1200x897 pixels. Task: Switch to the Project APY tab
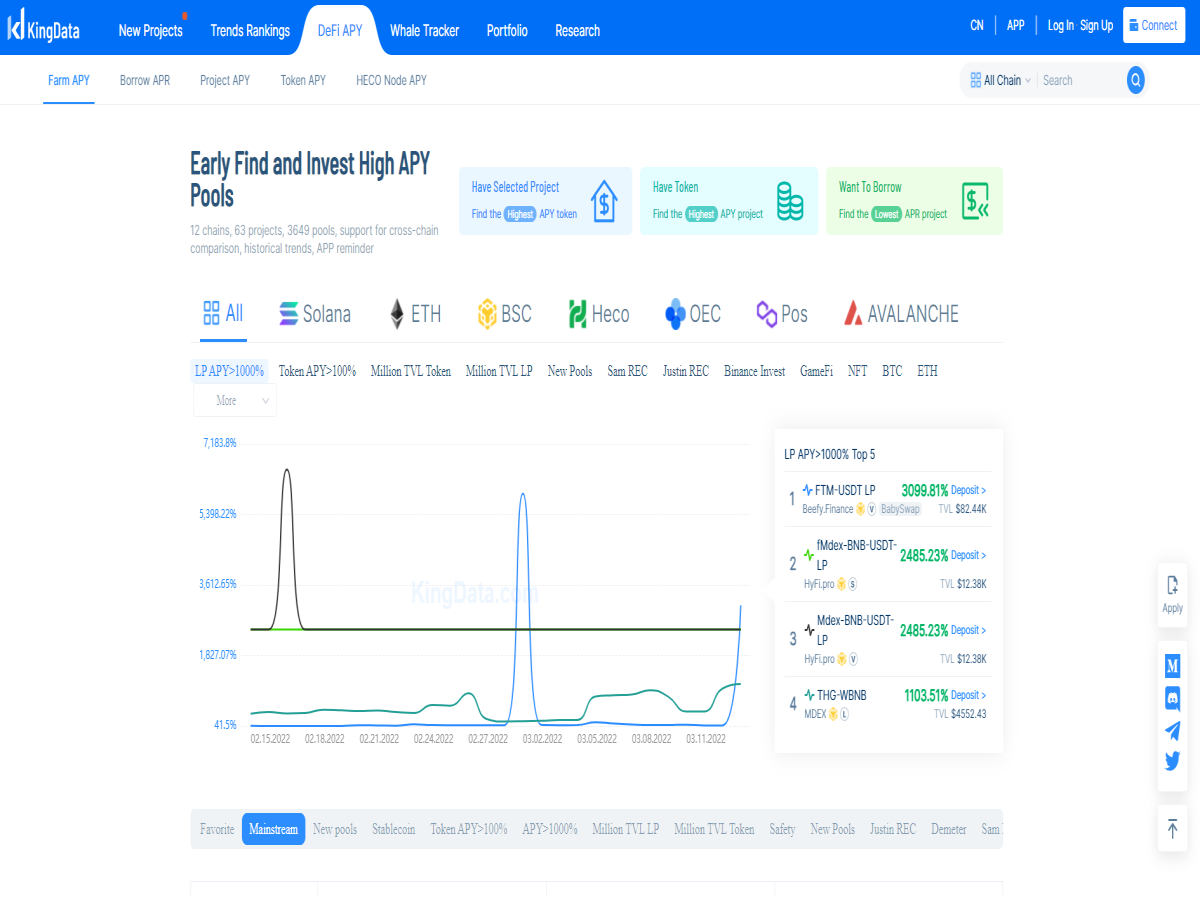(225, 80)
